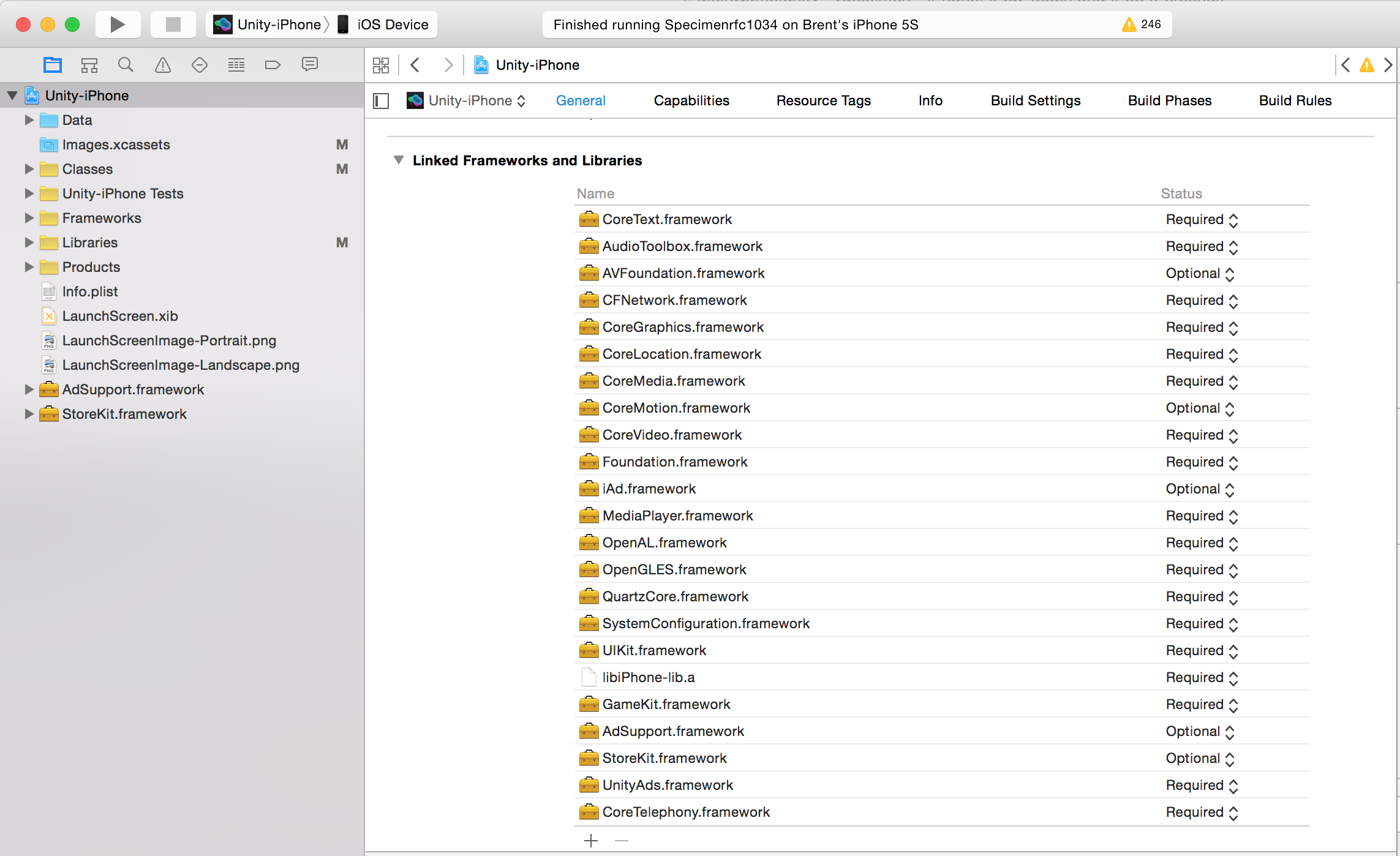Open the Test navigator diamond icon
The image size is (1400, 856).
pos(200,65)
